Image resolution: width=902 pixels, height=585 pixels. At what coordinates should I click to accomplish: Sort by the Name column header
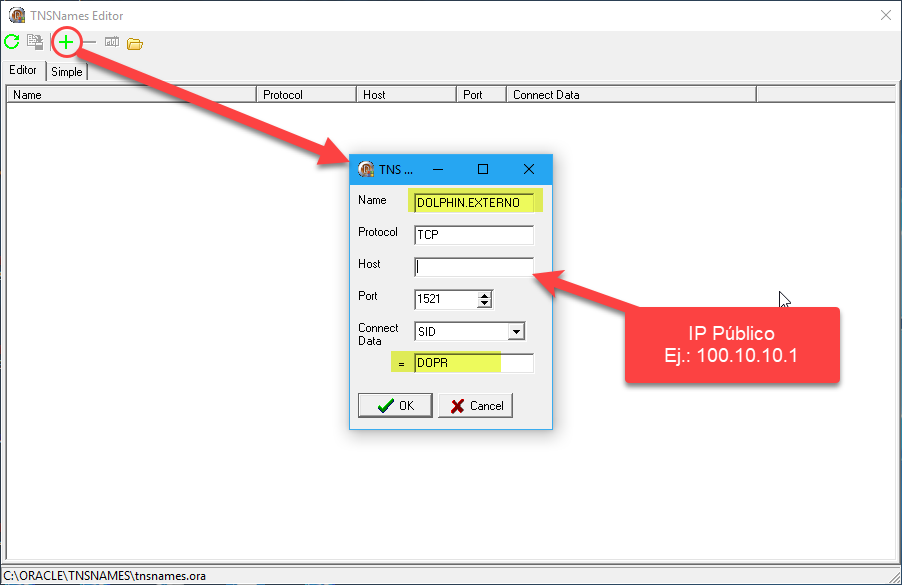(x=131, y=94)
